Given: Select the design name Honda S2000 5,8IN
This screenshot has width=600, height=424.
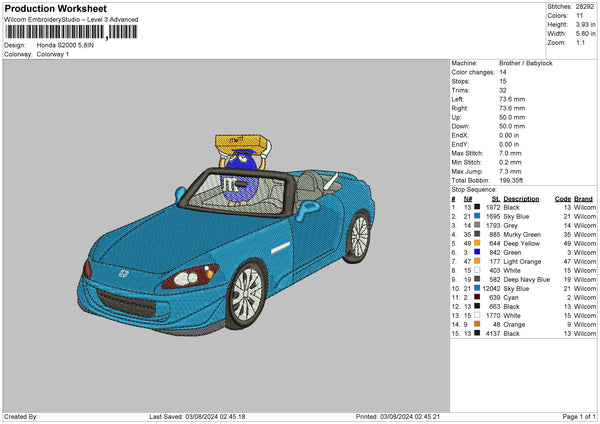Looking at the screenshot, I should point(65,45).
